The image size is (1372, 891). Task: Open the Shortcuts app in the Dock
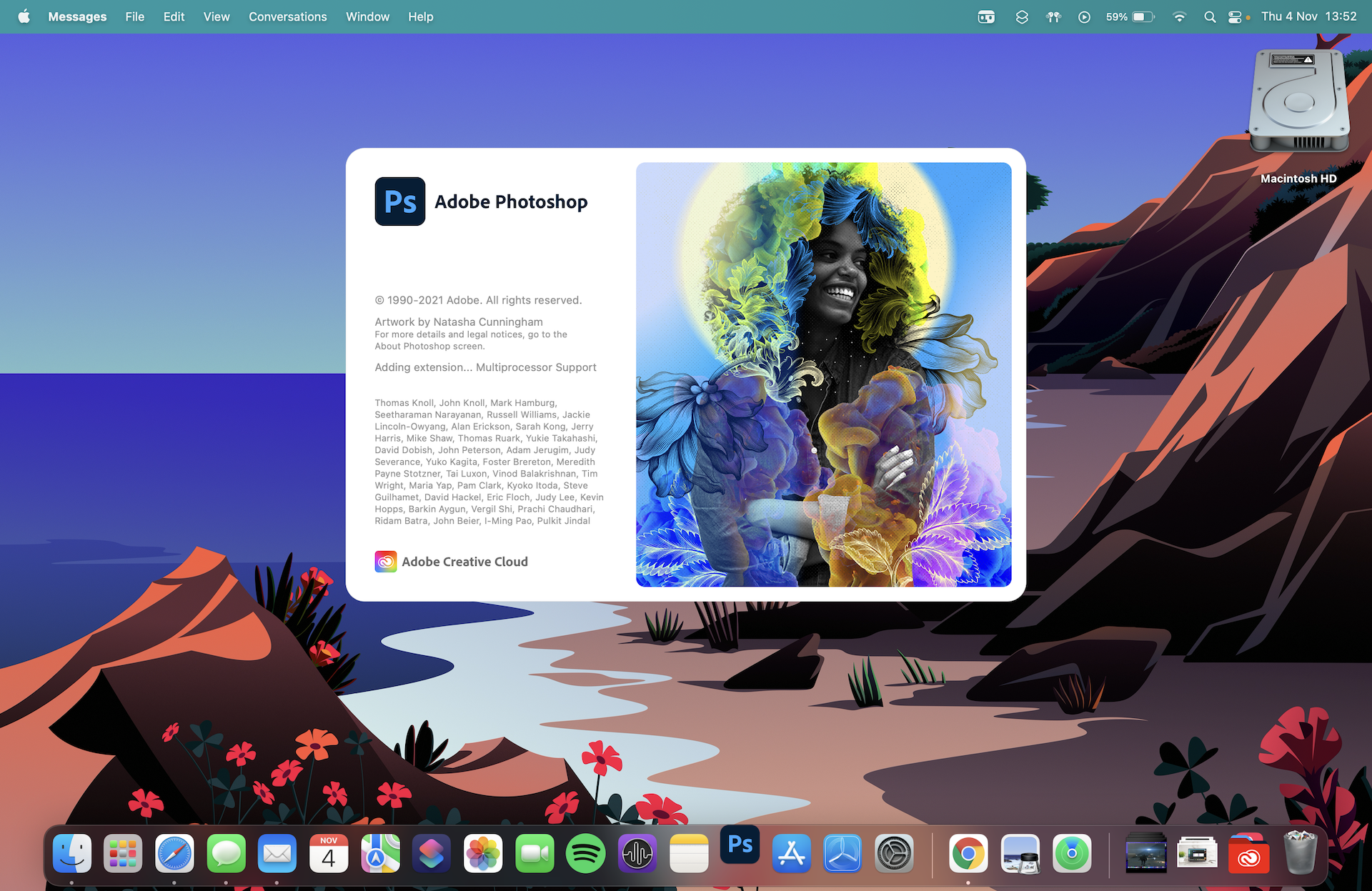pos(432,853)
